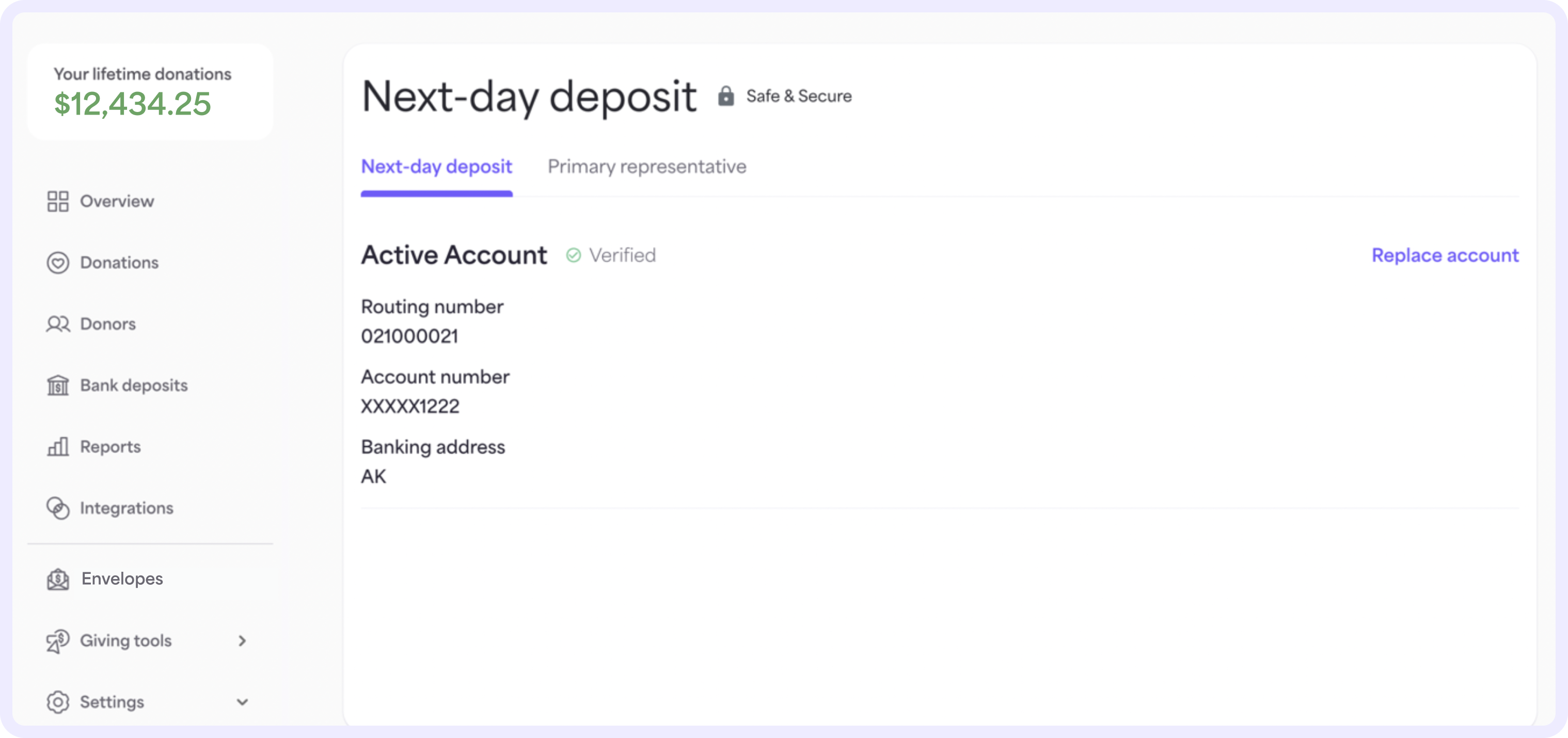Select the Primary representative tab
This screenshot has height=738, width=1568.
click(x=647, y=166)
